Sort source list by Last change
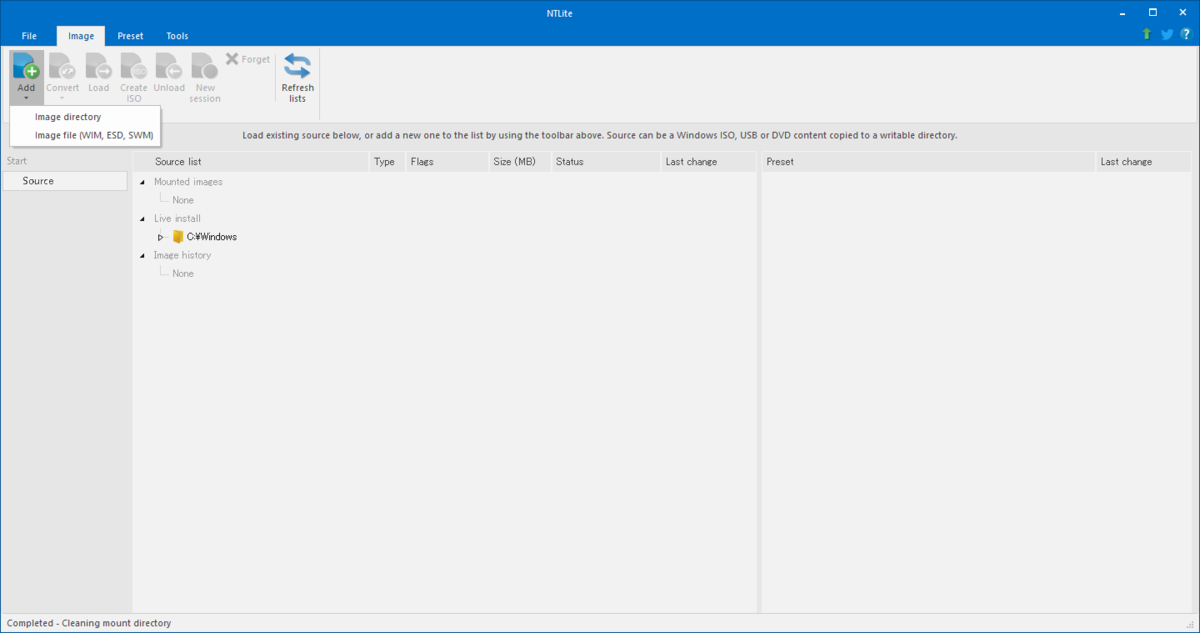The width and height of the screenshot is (1200, 633). coord(708,161)
